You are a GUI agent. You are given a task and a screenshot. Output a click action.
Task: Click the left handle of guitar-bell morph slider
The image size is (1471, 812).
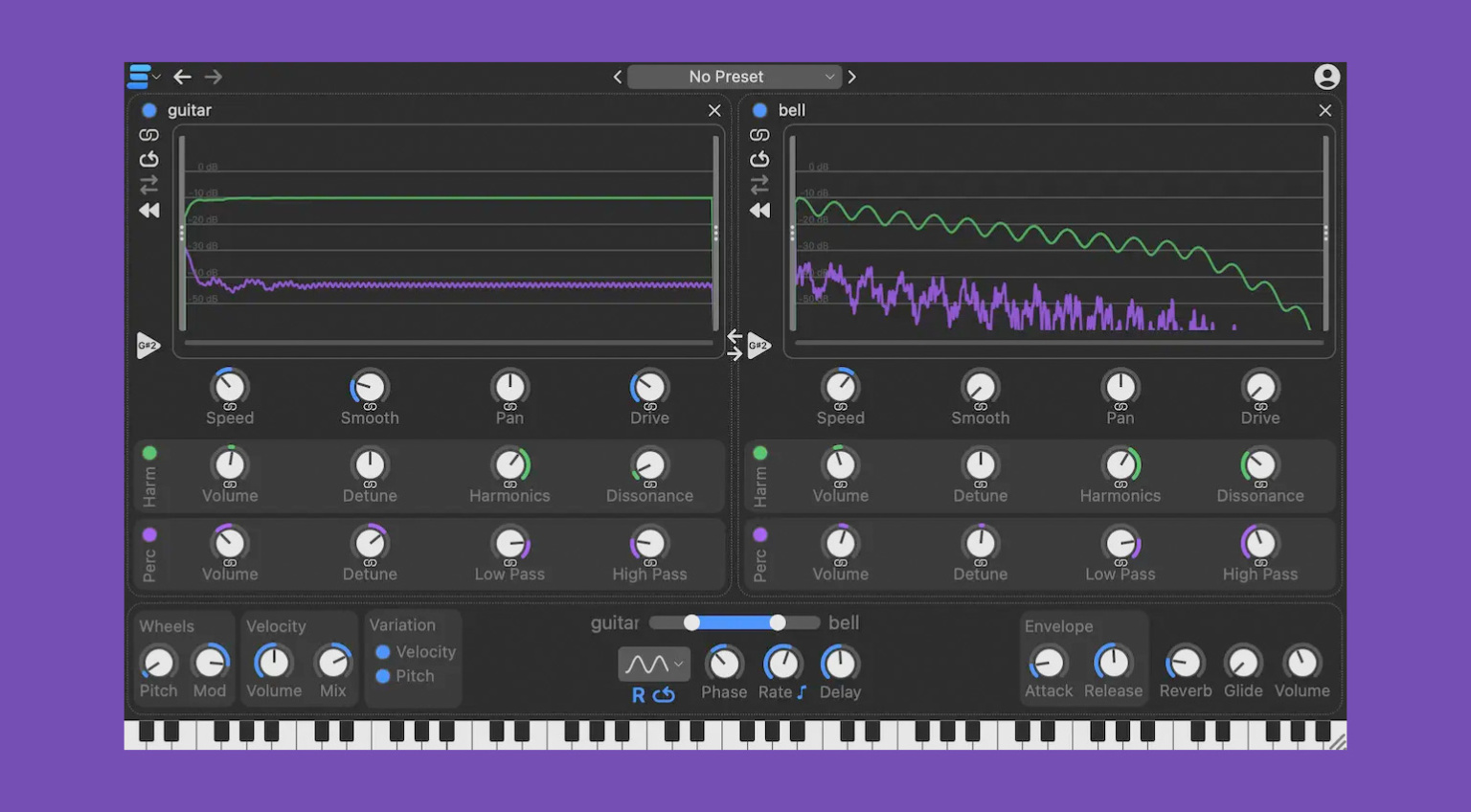coord(691,623)
